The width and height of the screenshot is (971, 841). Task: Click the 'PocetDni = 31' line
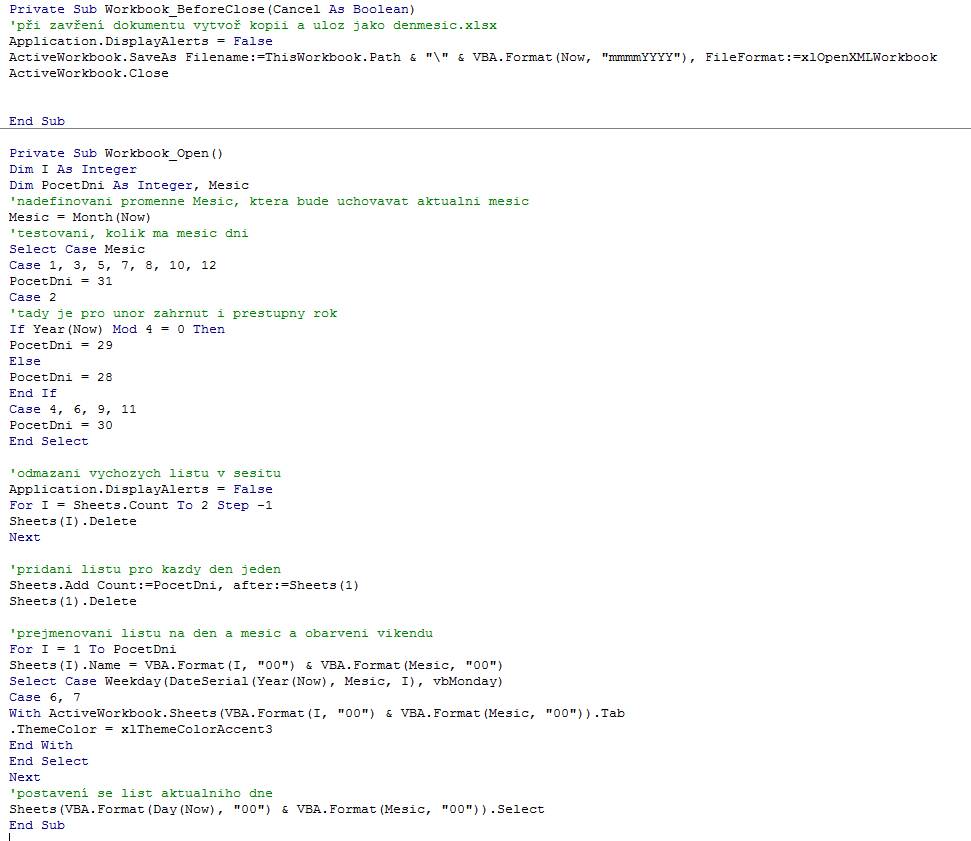click(x=61, y=281)
